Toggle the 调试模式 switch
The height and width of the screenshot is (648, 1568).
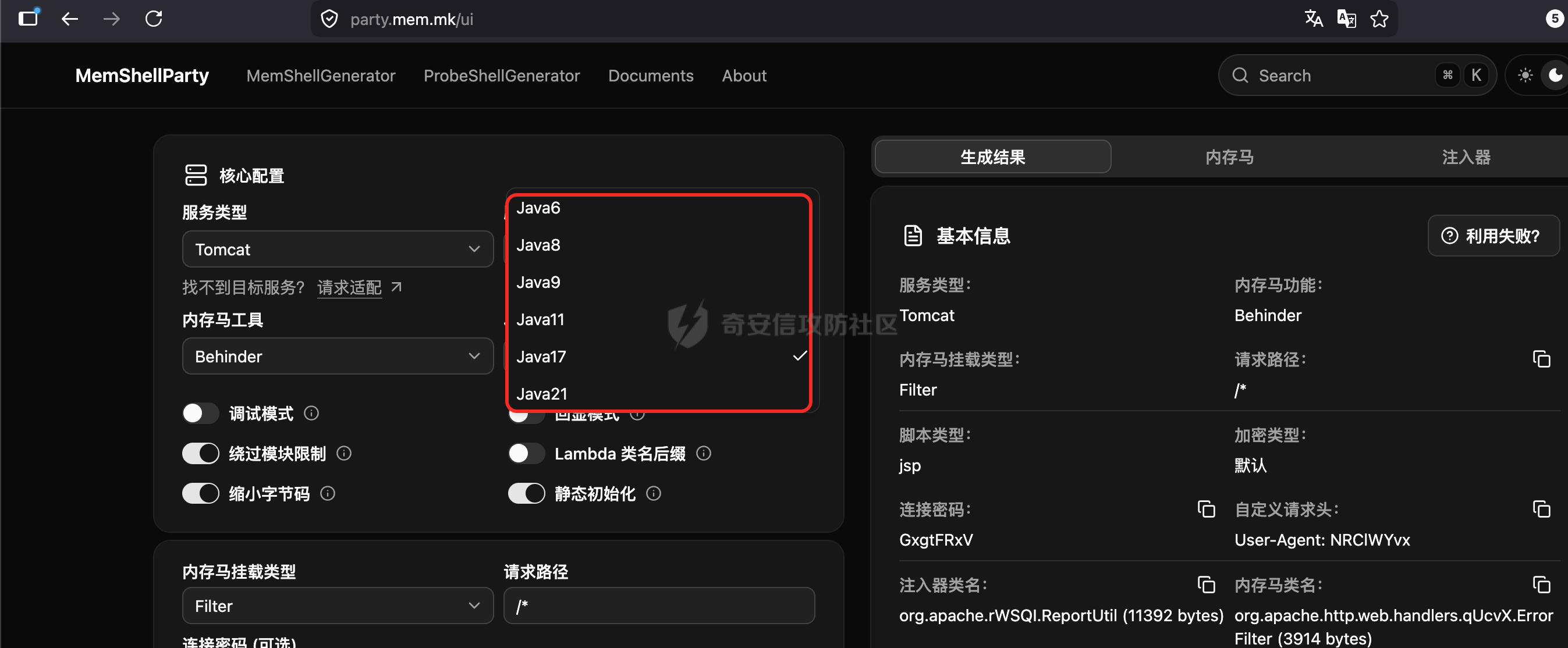pyautogui.click(x=200, y=414)
